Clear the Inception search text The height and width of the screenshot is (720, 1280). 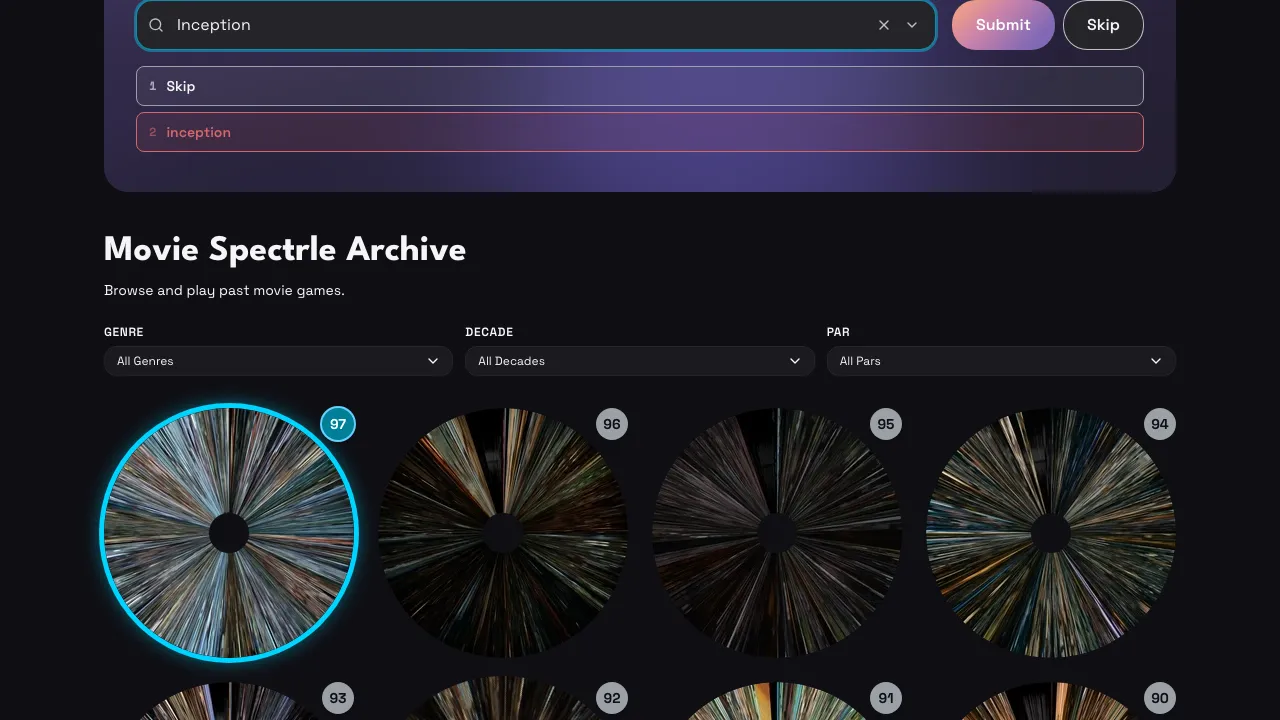(884, 25)
